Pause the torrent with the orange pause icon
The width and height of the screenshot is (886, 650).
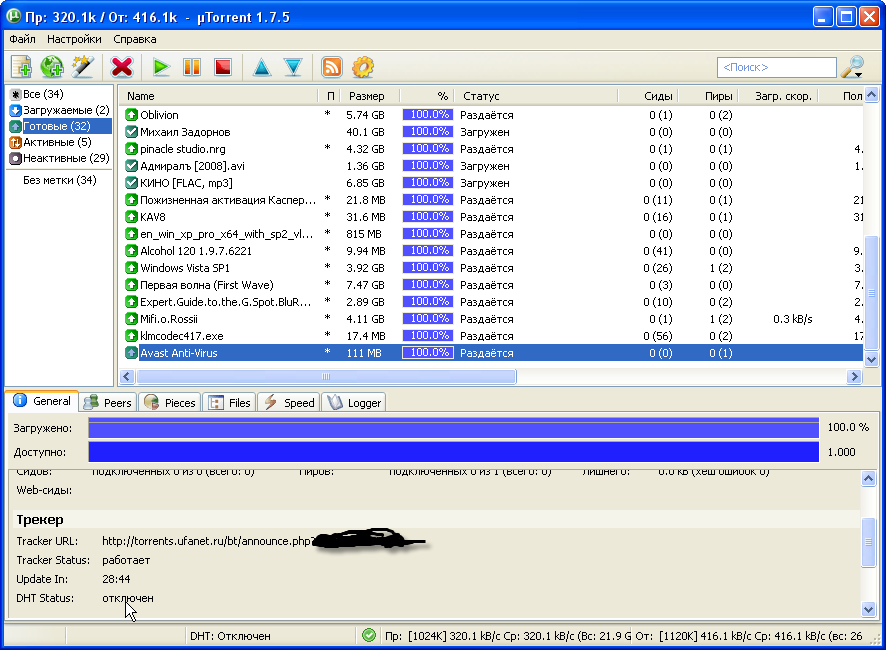coord(192,67)
